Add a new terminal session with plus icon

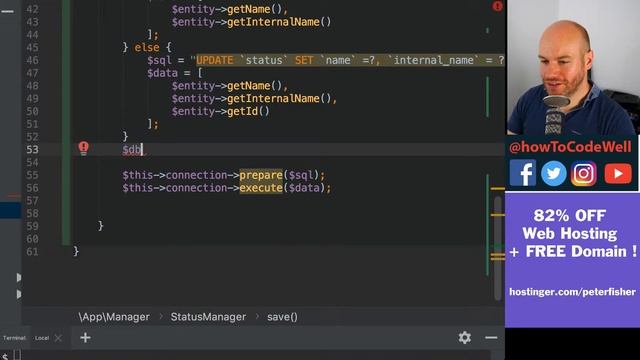[x=85, y=338]
